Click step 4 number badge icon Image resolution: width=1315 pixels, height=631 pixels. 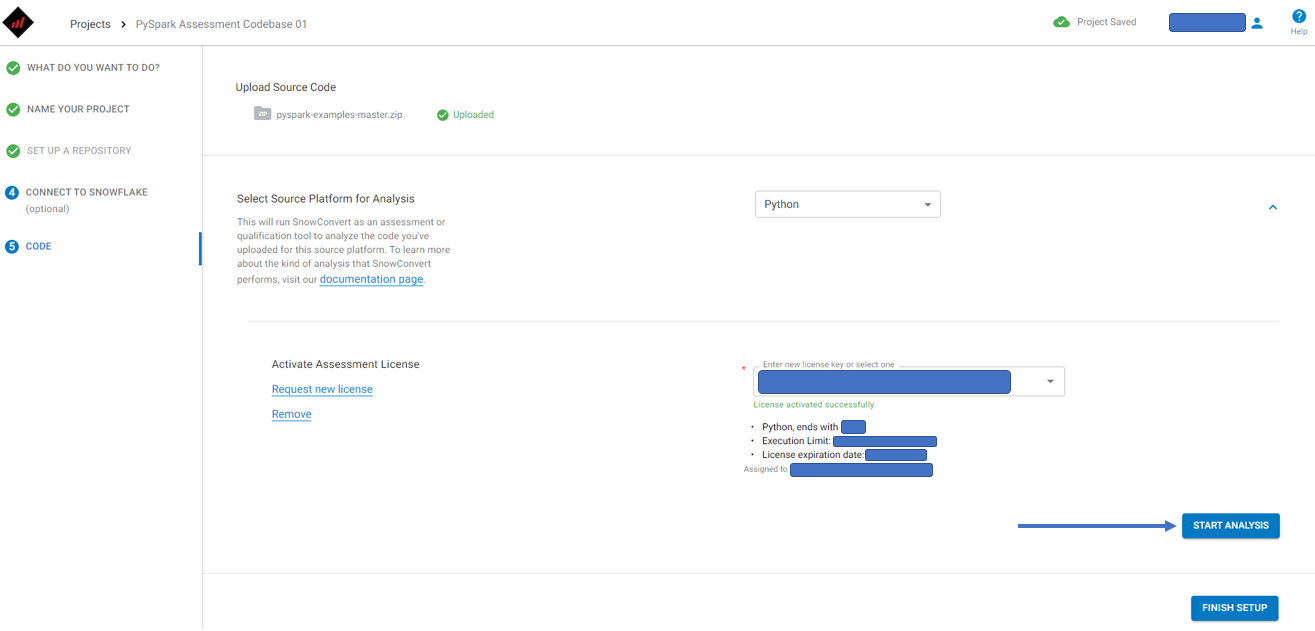coord(12,192)
